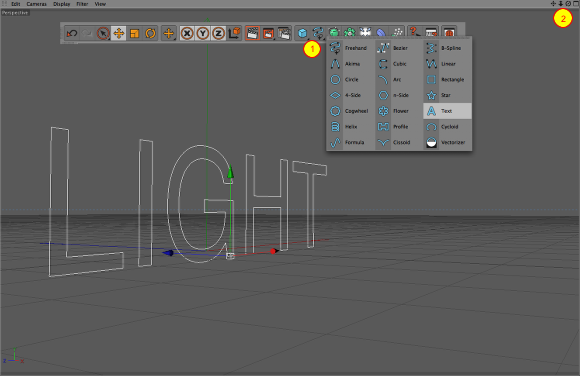580x376 pixels.
Task: Create a 4-Side spline
Action: (x=350, y=95)
